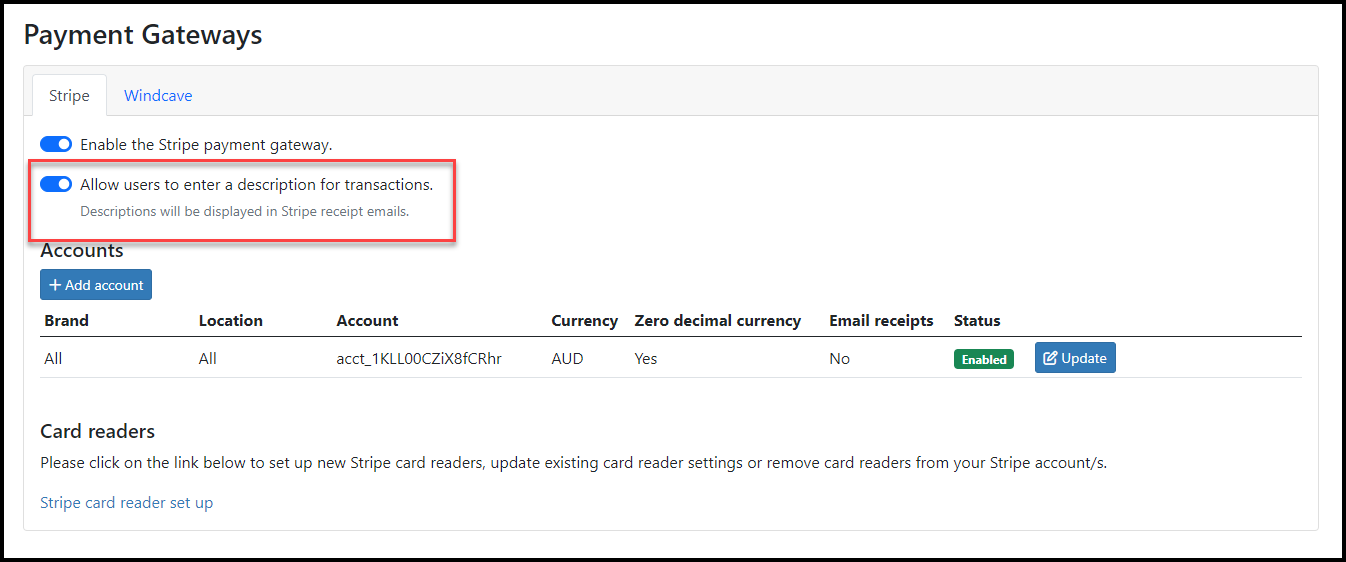Image resolution: width=1346 pixels, height=562 pixels.
Task: Click the Status column header
Action: point(977,321)
